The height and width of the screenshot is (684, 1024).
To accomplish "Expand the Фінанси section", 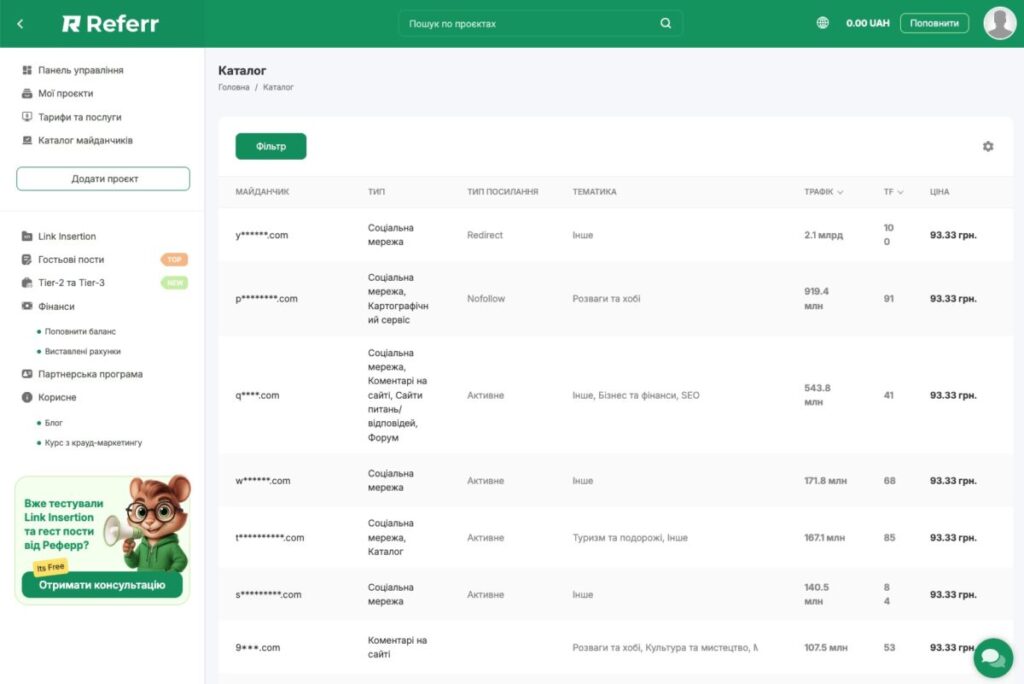I will (x=56, y=306).
